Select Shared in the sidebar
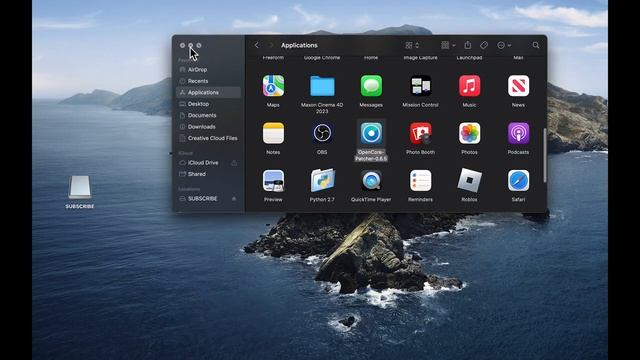Image resolution: width=640 pixels, height=360 pixels. (208, 174)
